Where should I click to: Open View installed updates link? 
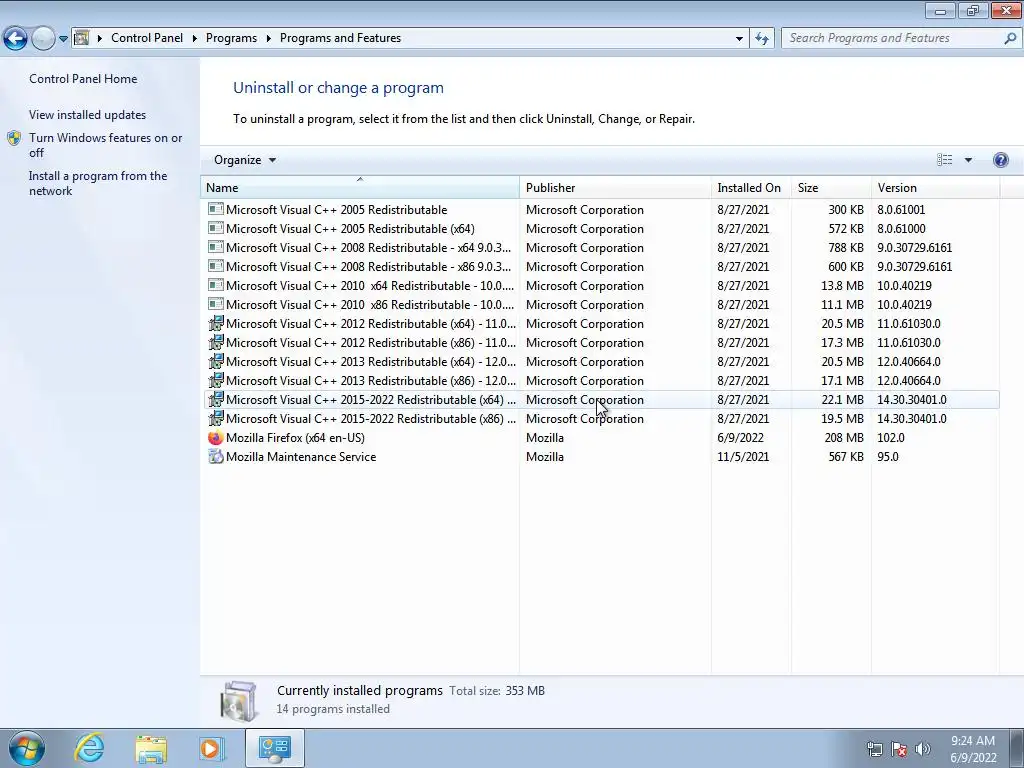pyautogui.click(x=88, y=114)
